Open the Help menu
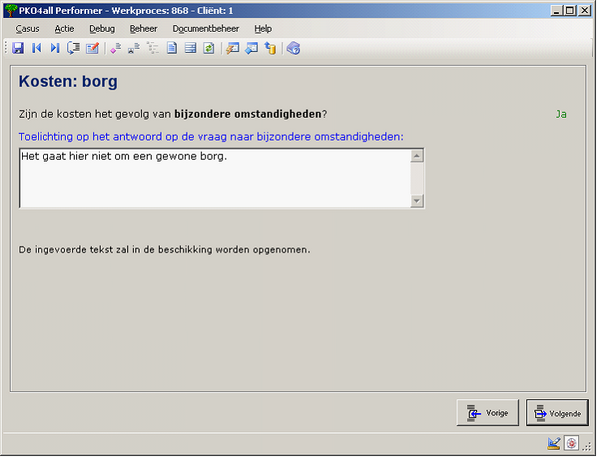 [x=263, y=29]
